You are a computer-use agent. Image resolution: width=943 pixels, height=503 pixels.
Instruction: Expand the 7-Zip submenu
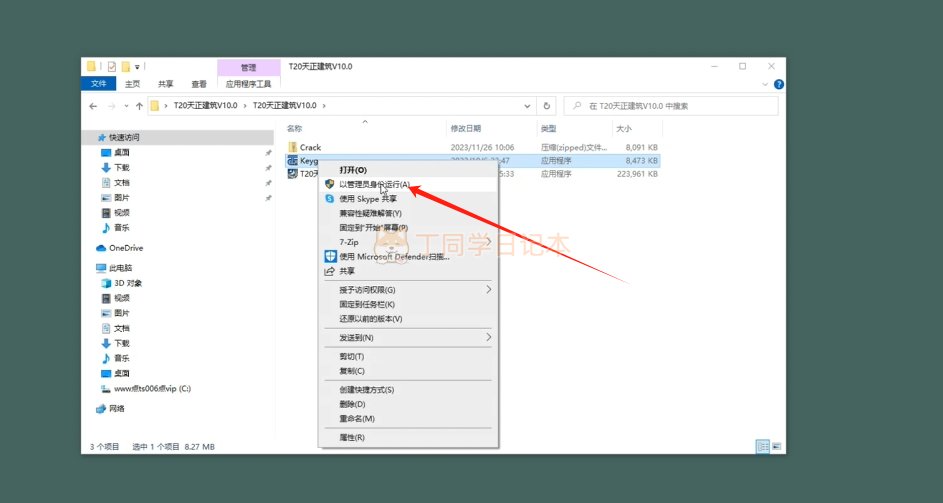pyautogui.click(x=489, y=242)
